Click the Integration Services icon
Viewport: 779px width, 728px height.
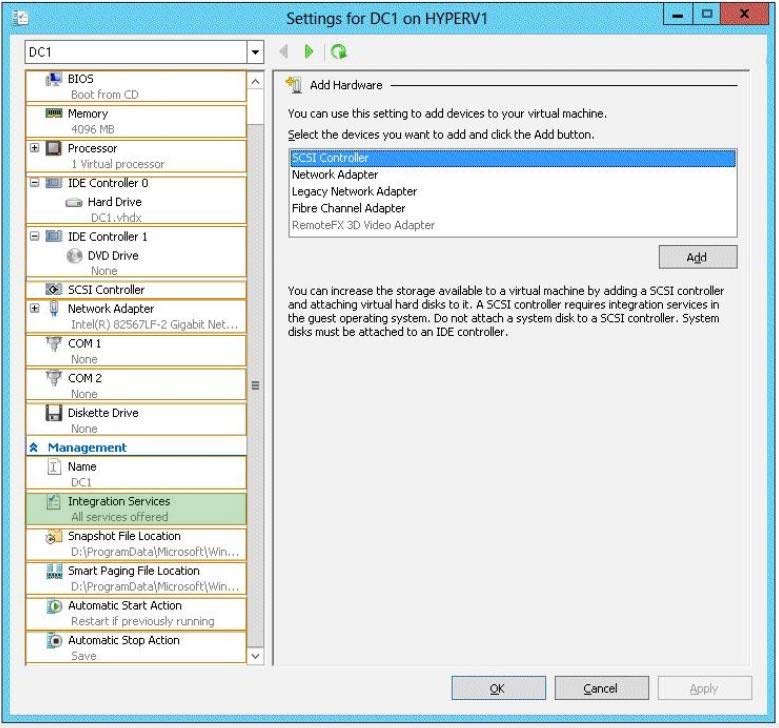pos(54,501)
